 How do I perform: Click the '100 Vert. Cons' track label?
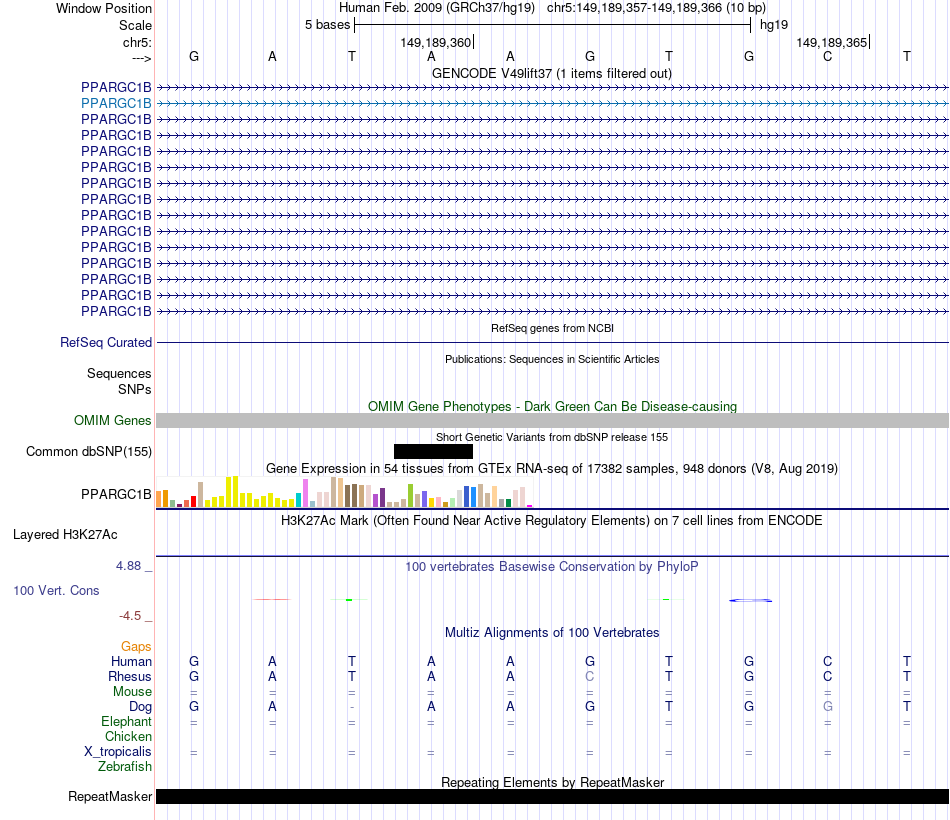56,590
